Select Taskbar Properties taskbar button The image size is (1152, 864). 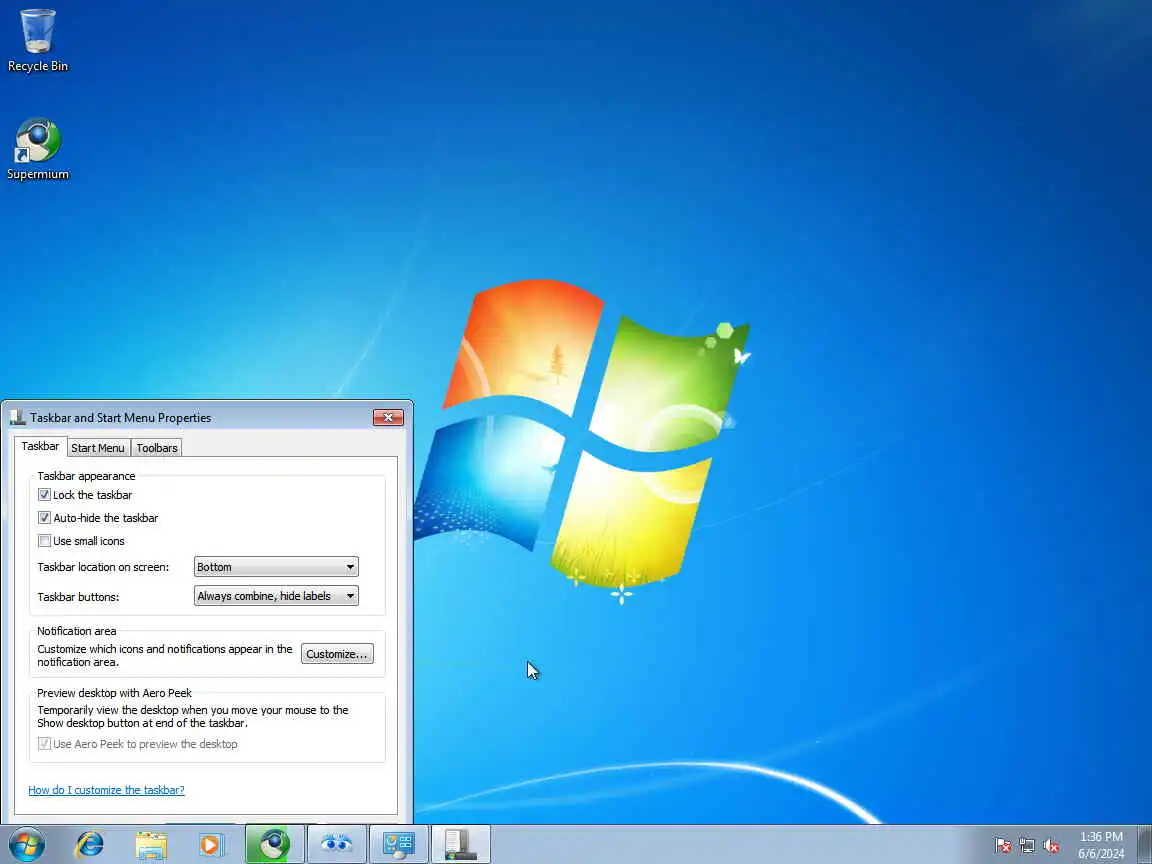point(461,844)
